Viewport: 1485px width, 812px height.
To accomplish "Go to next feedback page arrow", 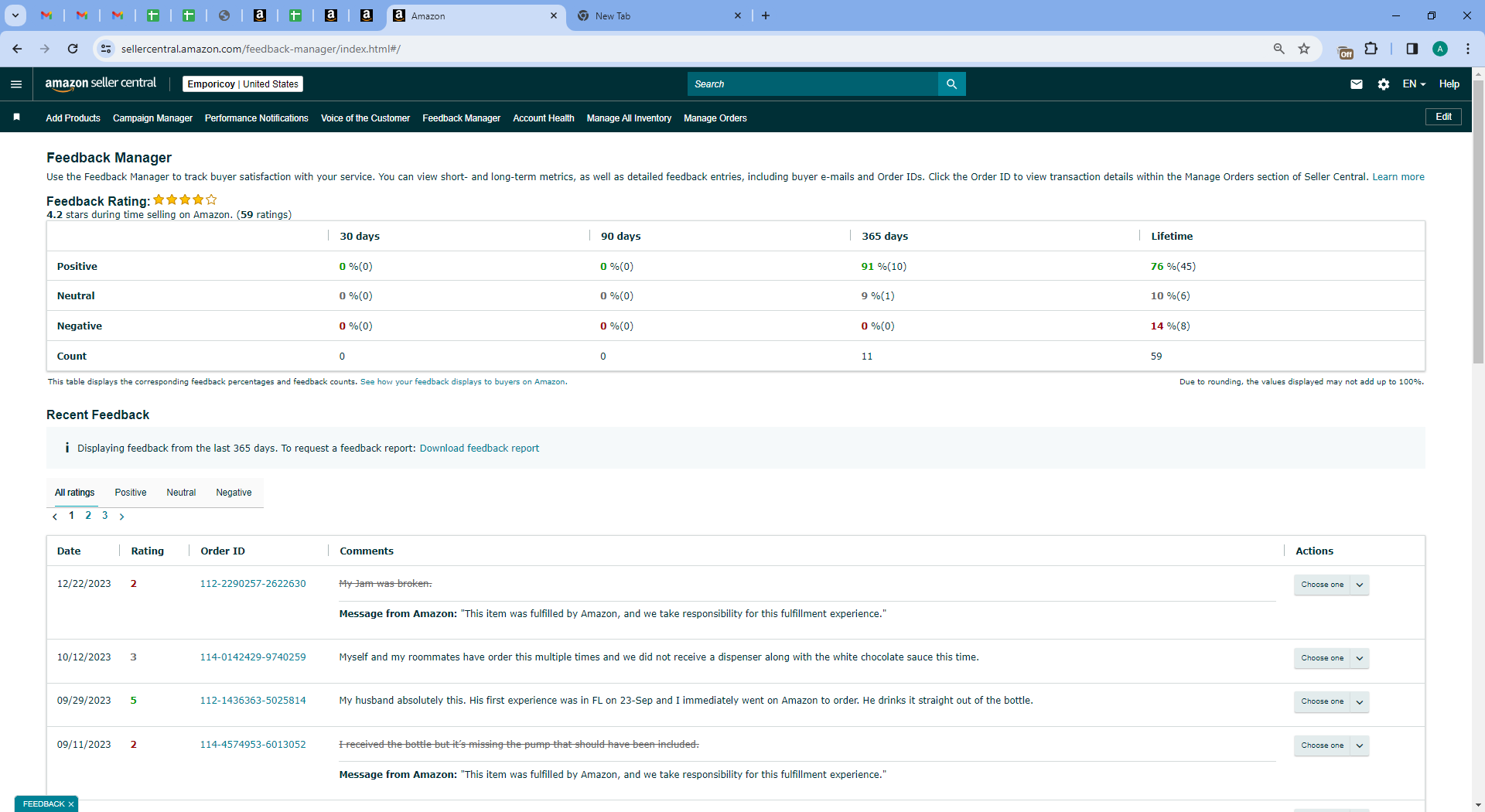I will 121,517.
